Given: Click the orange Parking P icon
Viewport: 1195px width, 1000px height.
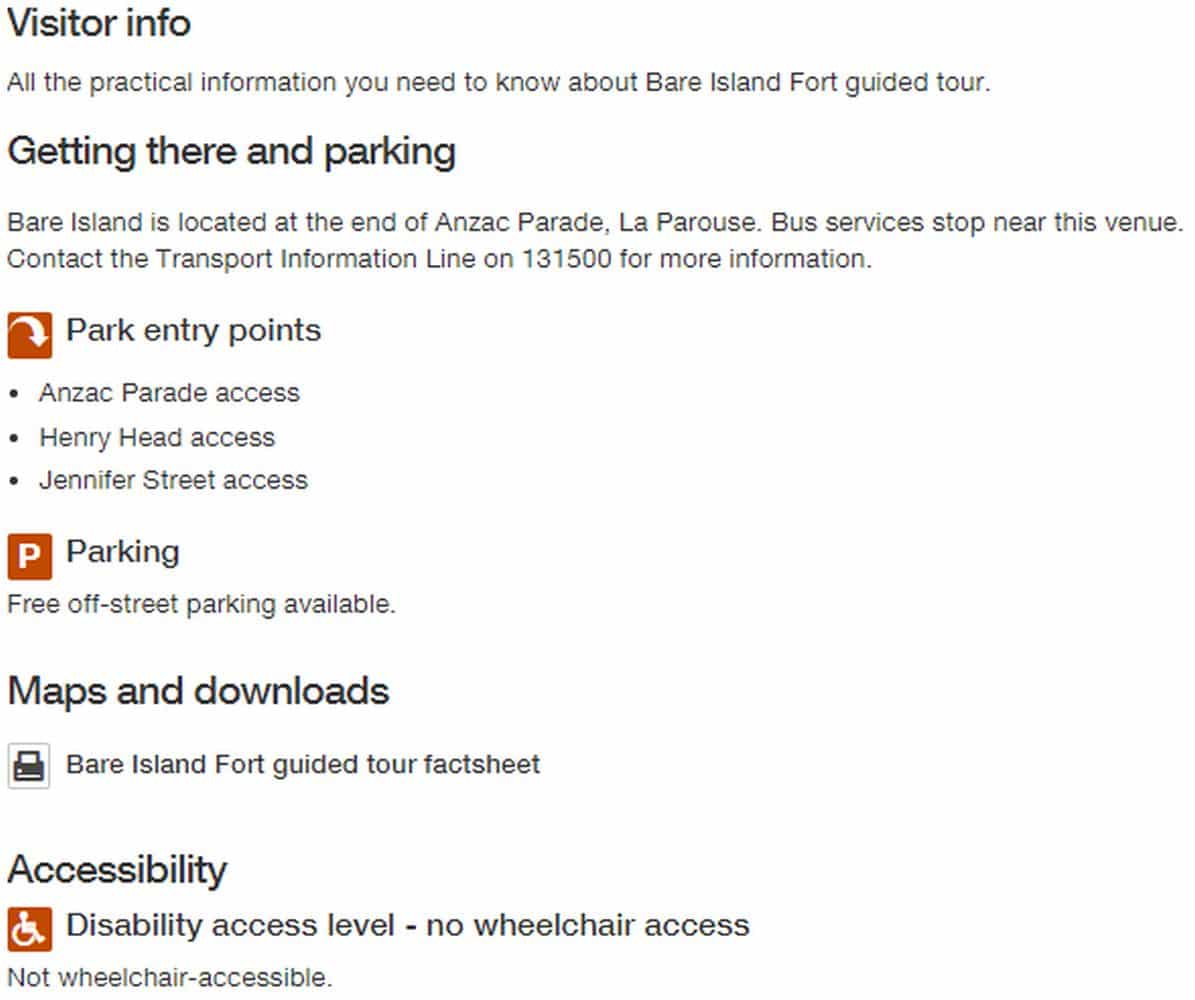Looking at the screenshot, I should [x=30, y=556].
